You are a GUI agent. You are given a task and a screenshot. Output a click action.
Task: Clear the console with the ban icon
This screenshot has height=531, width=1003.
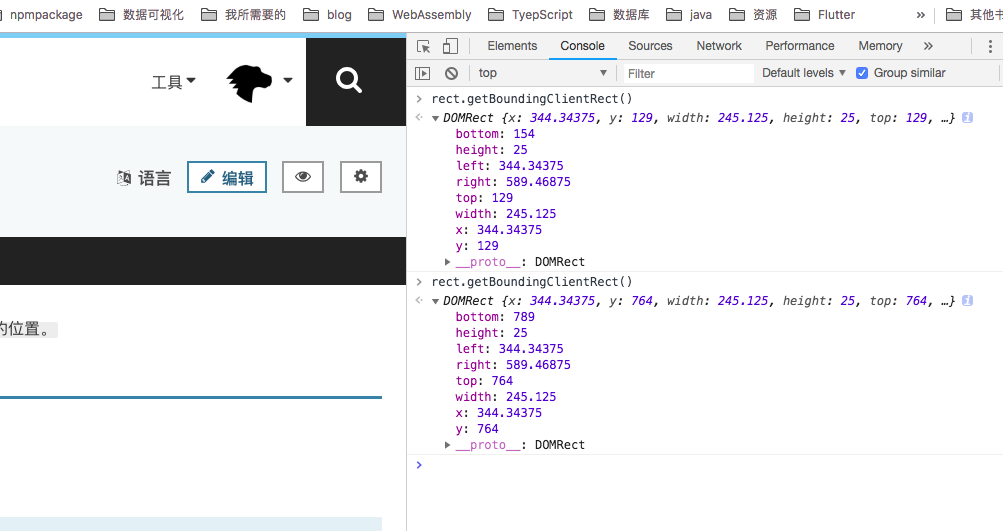point(452,73)
